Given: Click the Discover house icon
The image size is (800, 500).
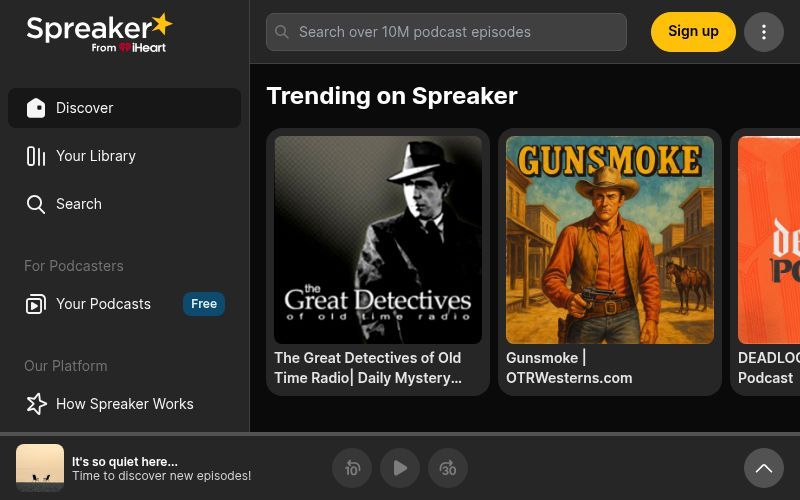Looking at the screenshot, I should tap(36, 108).
